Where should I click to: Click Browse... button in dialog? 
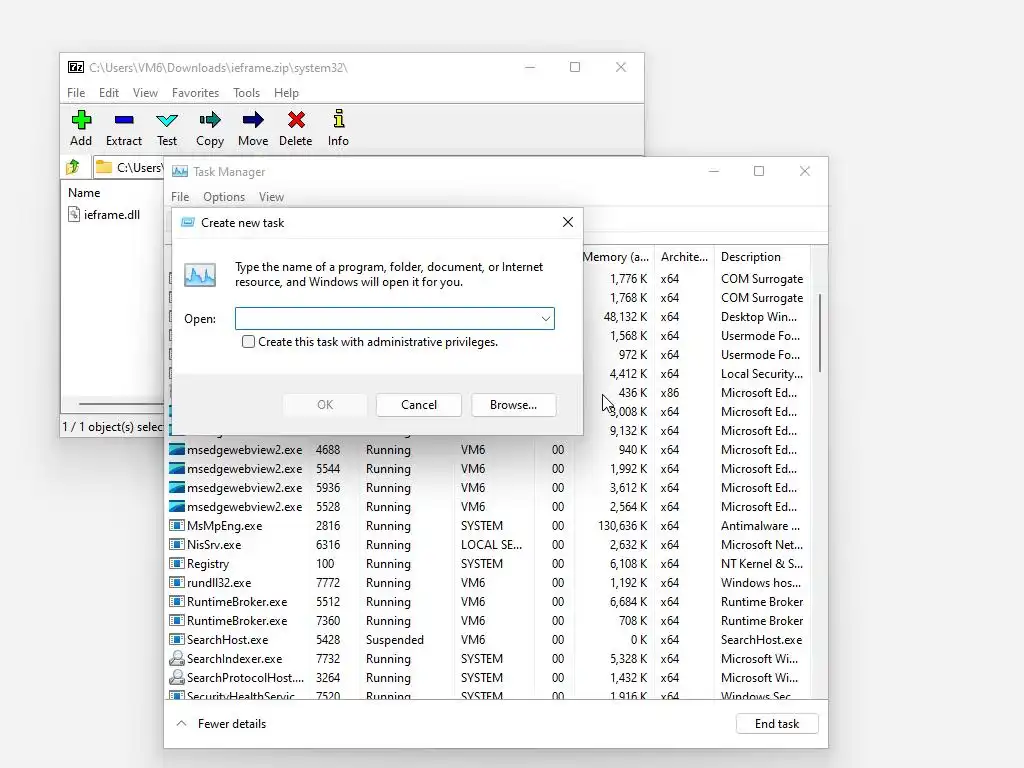[513, 405]
